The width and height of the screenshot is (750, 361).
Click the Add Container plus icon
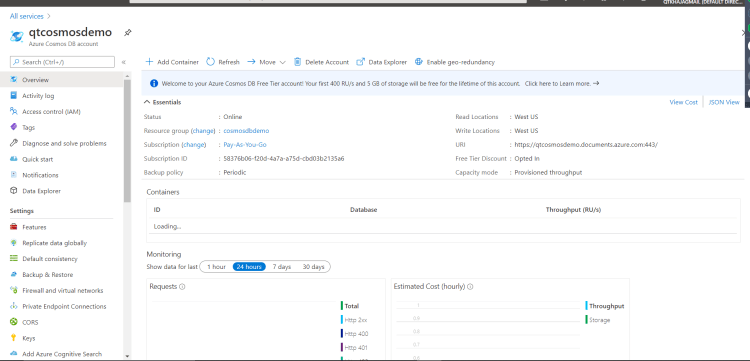click(x=149, y=62)
